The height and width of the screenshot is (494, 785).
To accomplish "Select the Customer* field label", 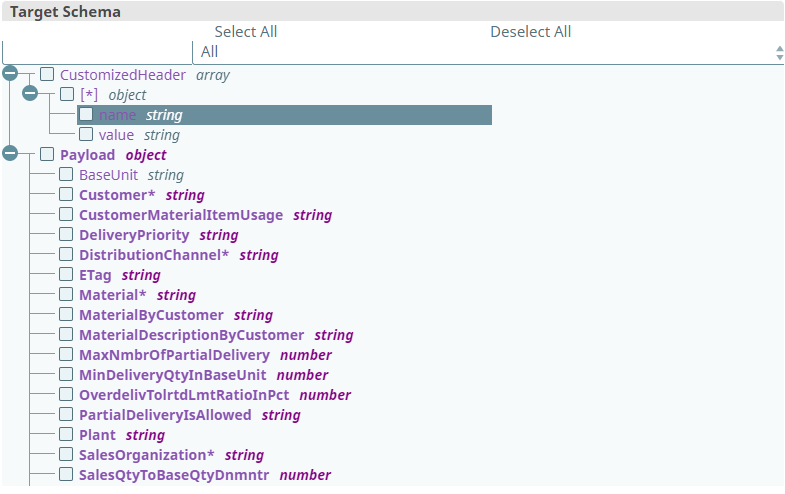I will (117, 195).
